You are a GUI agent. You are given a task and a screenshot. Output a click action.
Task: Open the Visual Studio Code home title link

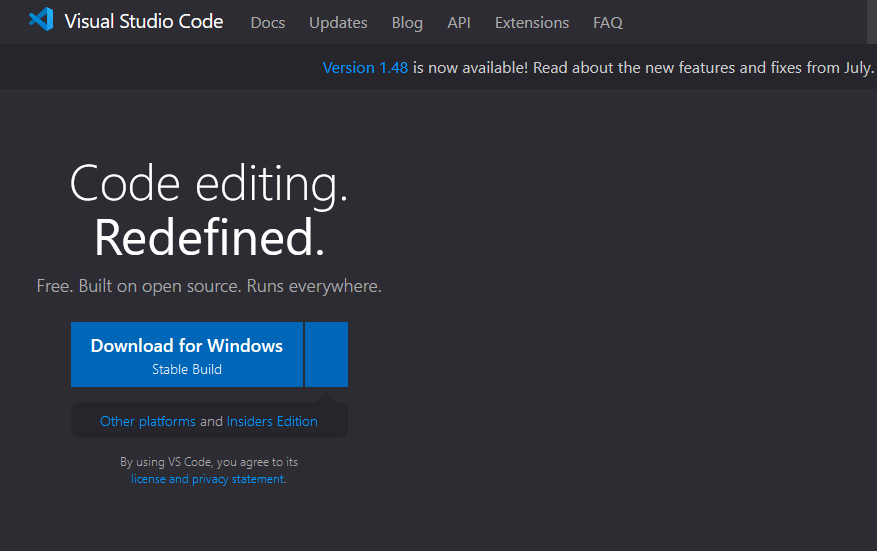tap(144, 21)
